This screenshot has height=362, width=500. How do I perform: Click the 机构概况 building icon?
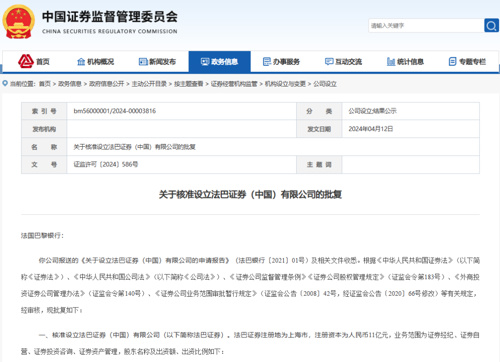tap(81, 62)
